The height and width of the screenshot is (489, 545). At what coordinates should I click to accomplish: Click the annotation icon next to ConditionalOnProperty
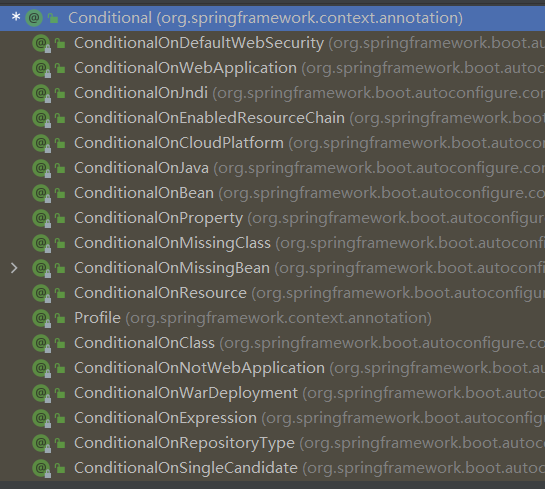point(41,219)
